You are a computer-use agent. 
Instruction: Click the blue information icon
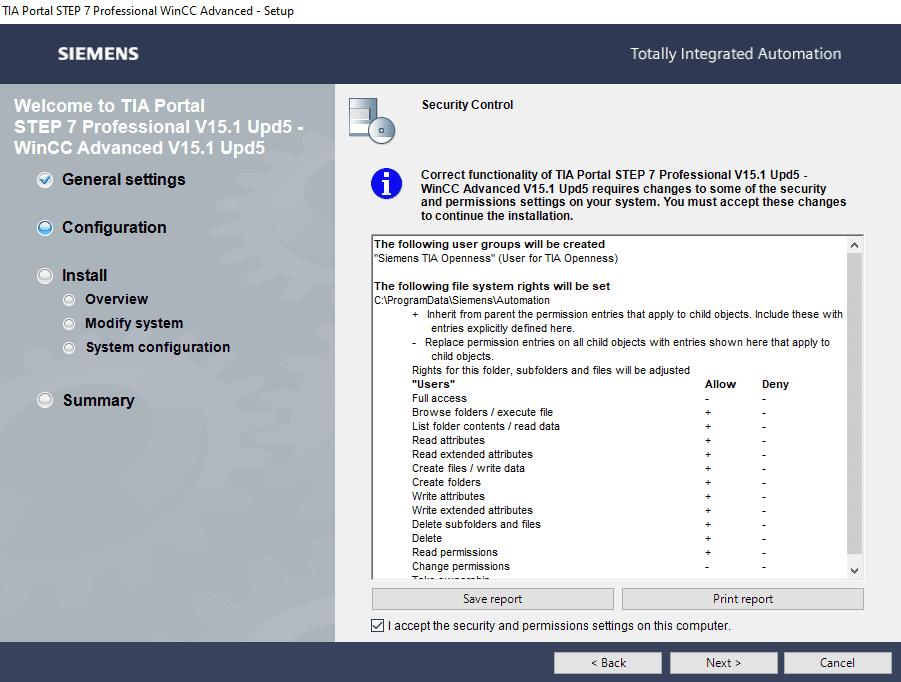(386, 184)
